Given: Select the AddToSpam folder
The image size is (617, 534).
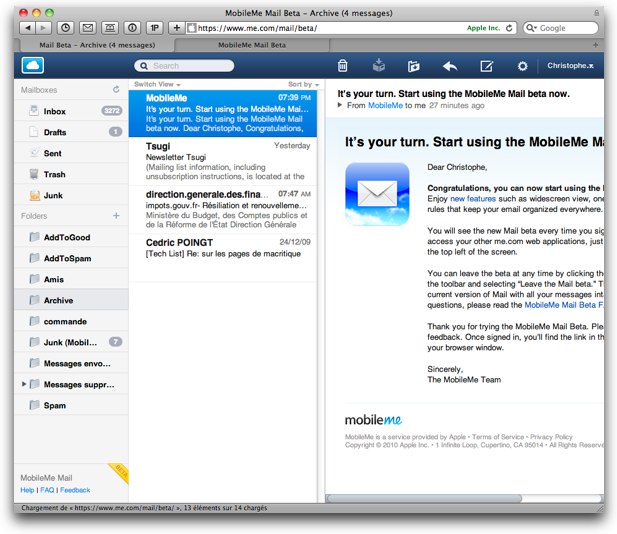Looking at the screenshot, I should [71, 258].
